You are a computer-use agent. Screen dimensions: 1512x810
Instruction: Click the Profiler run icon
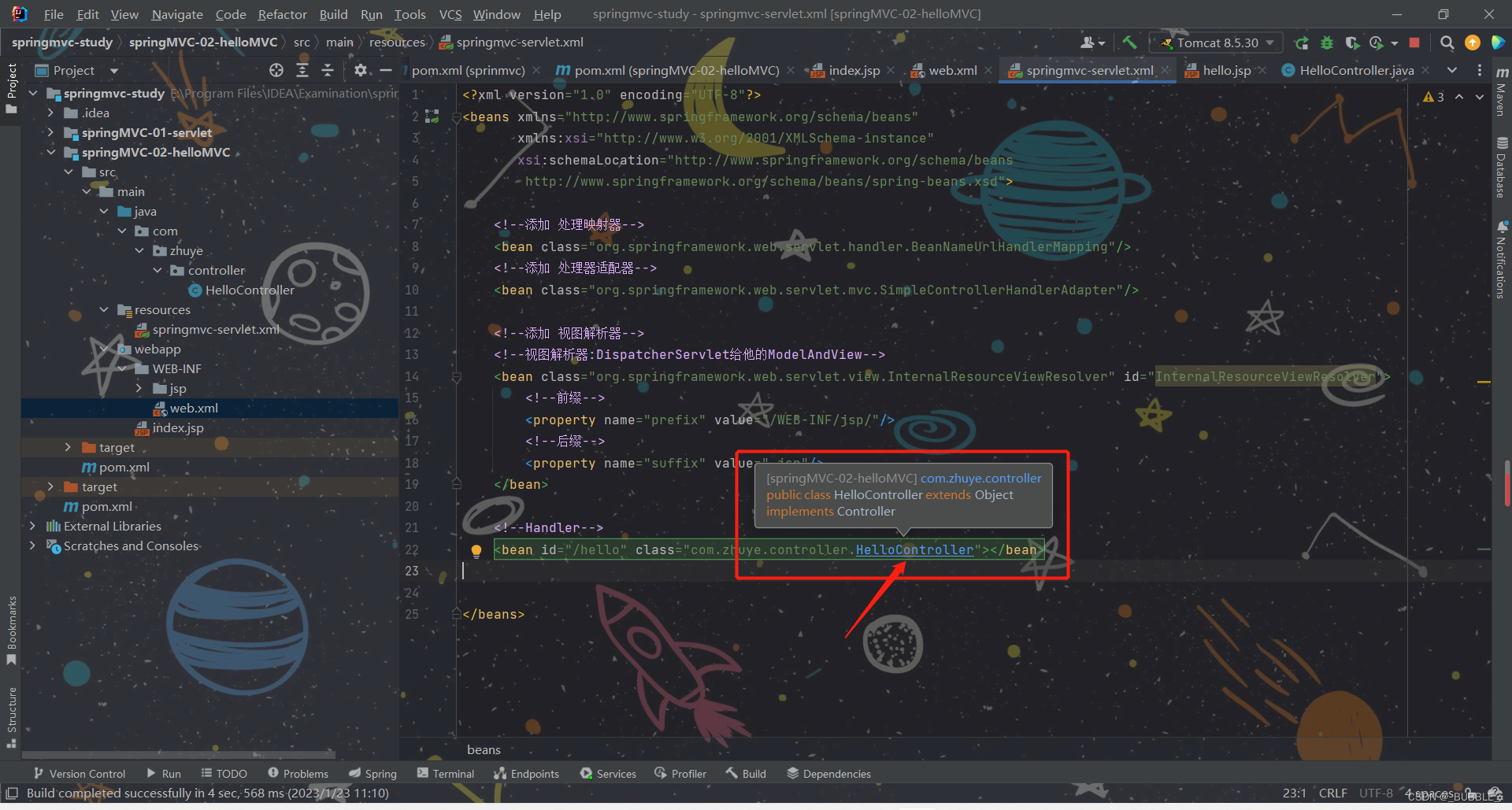click(1377, 43)
